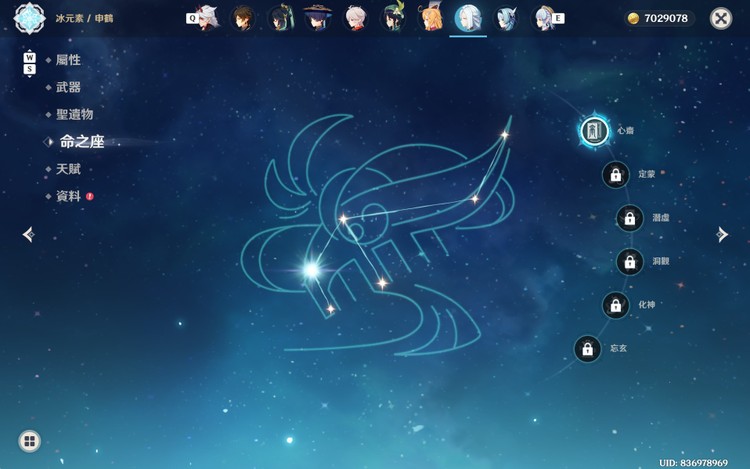View the locked 潛虛 constellation node
The height and width of the screenshot is (469, 750).
click(x=630, y=218)
